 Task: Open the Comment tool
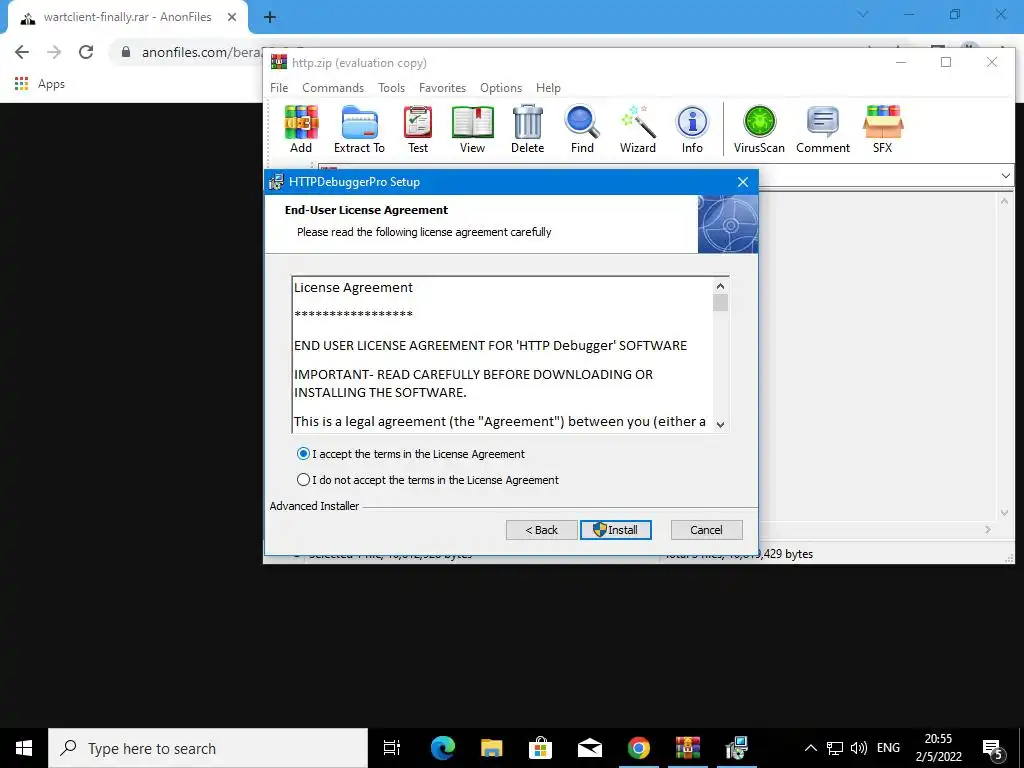click(823, 129)
